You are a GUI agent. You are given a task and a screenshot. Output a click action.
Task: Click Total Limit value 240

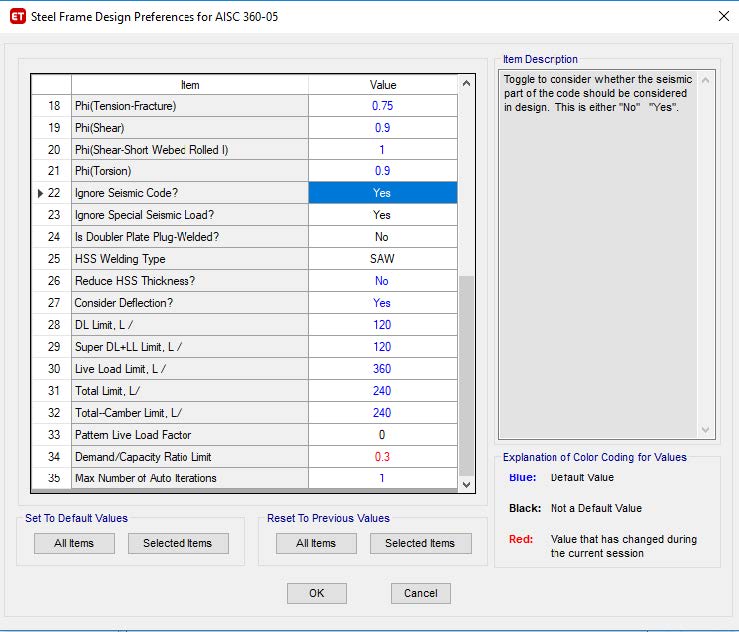point(383,391)
